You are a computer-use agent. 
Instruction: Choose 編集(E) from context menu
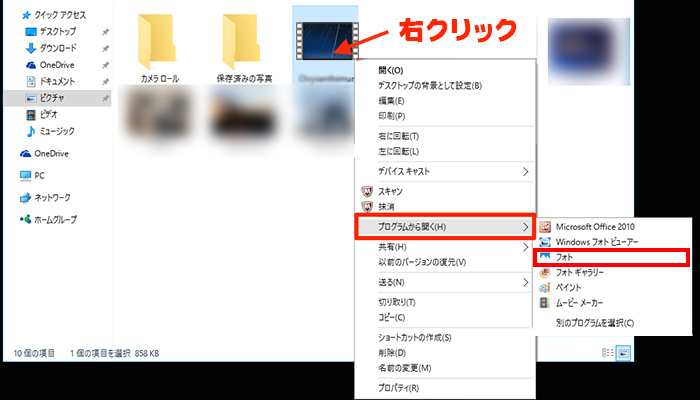tap(391, 101)
